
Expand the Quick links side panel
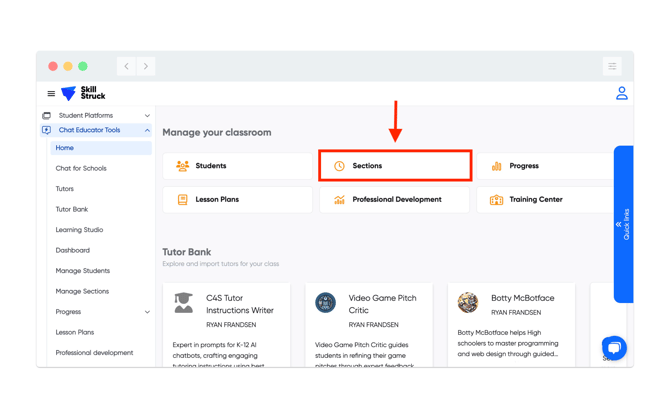pyautogui.click(x=623, y=224)
